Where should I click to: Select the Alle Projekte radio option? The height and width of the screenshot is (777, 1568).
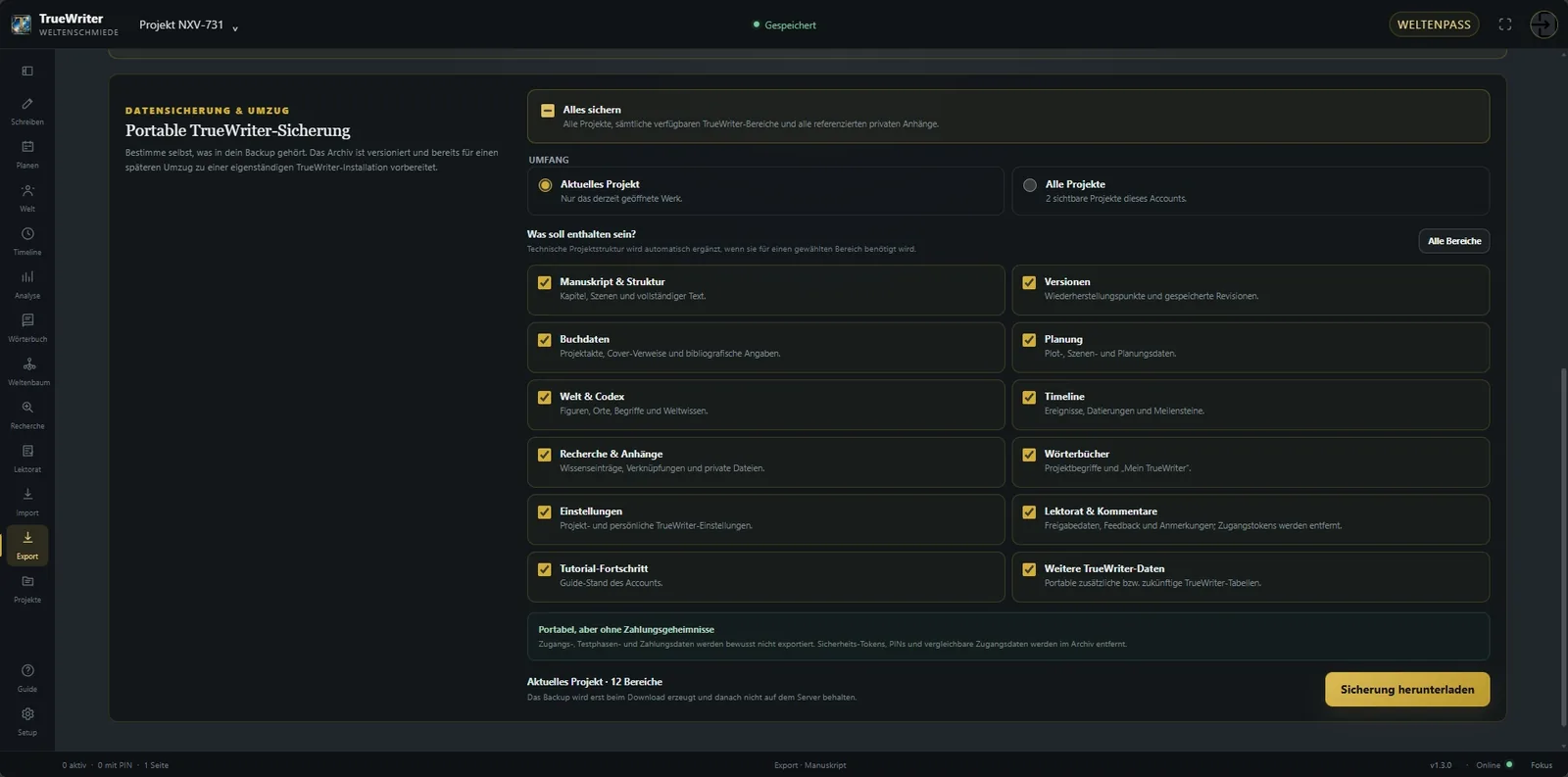point(1030,185)
